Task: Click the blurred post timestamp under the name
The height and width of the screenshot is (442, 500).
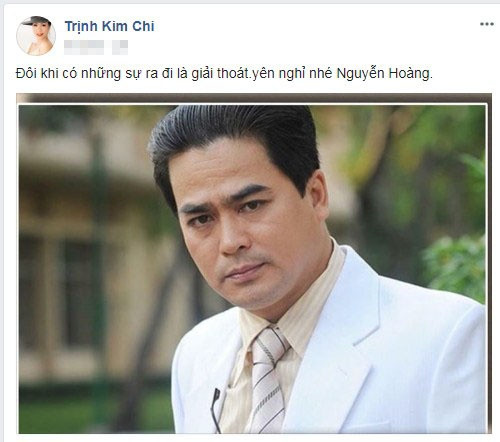Action: (84, 47)
